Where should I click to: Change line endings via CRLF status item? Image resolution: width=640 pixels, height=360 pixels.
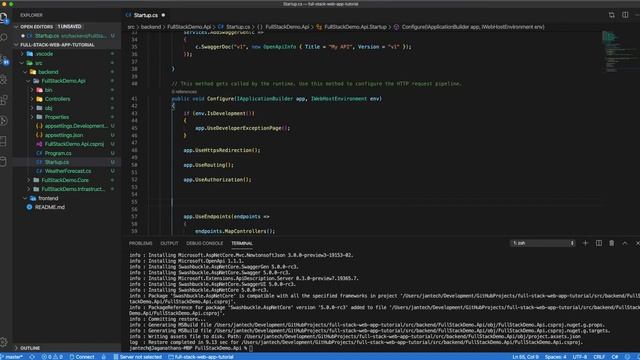[x=599, y=357]
